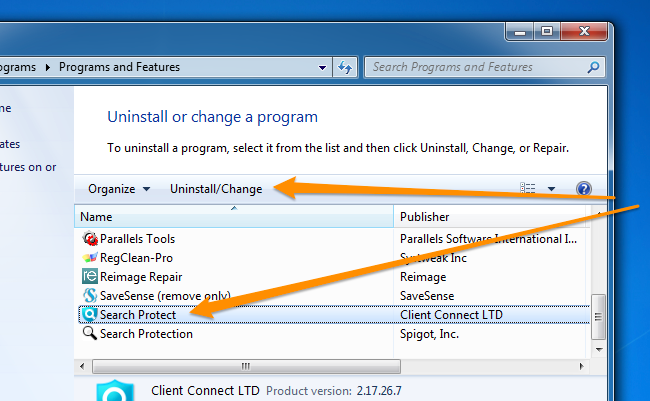Select the Reimage Repair name text
Screen dimensions: 650x401
141,277
